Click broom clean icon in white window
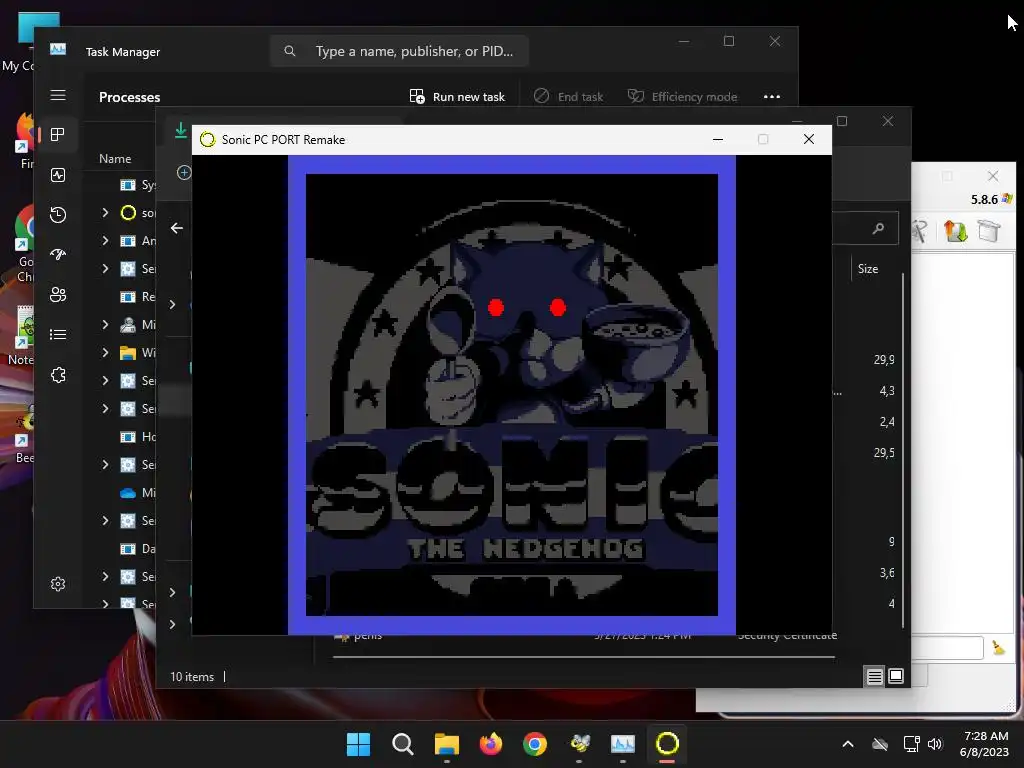 [x=999, y=648]
